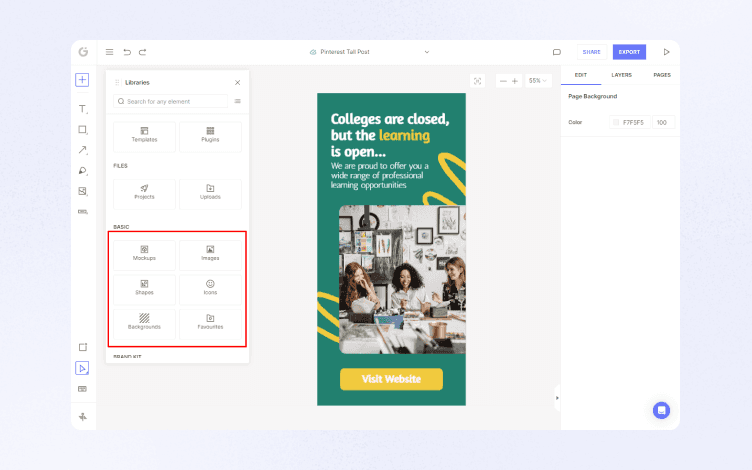Fit canvas to screen icon
752x470 pixels.
click(x=477, y=81)
